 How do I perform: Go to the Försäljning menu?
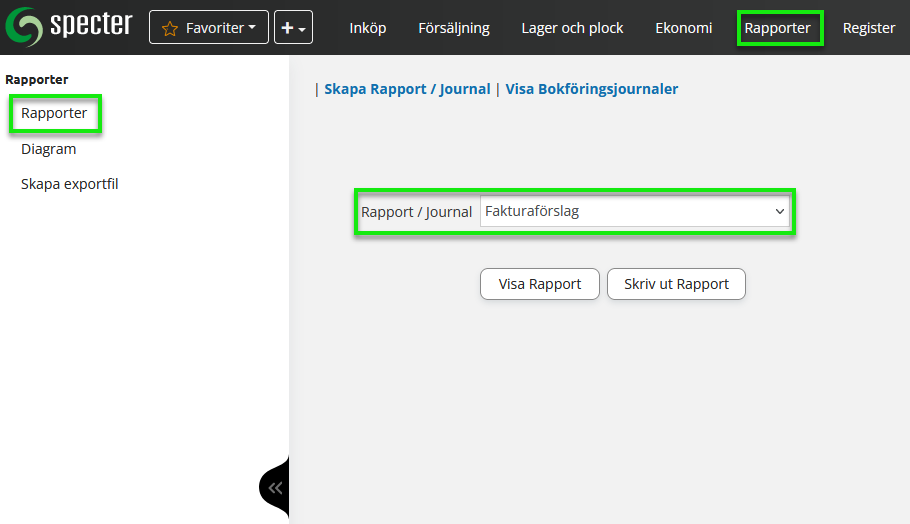point(453,28)
